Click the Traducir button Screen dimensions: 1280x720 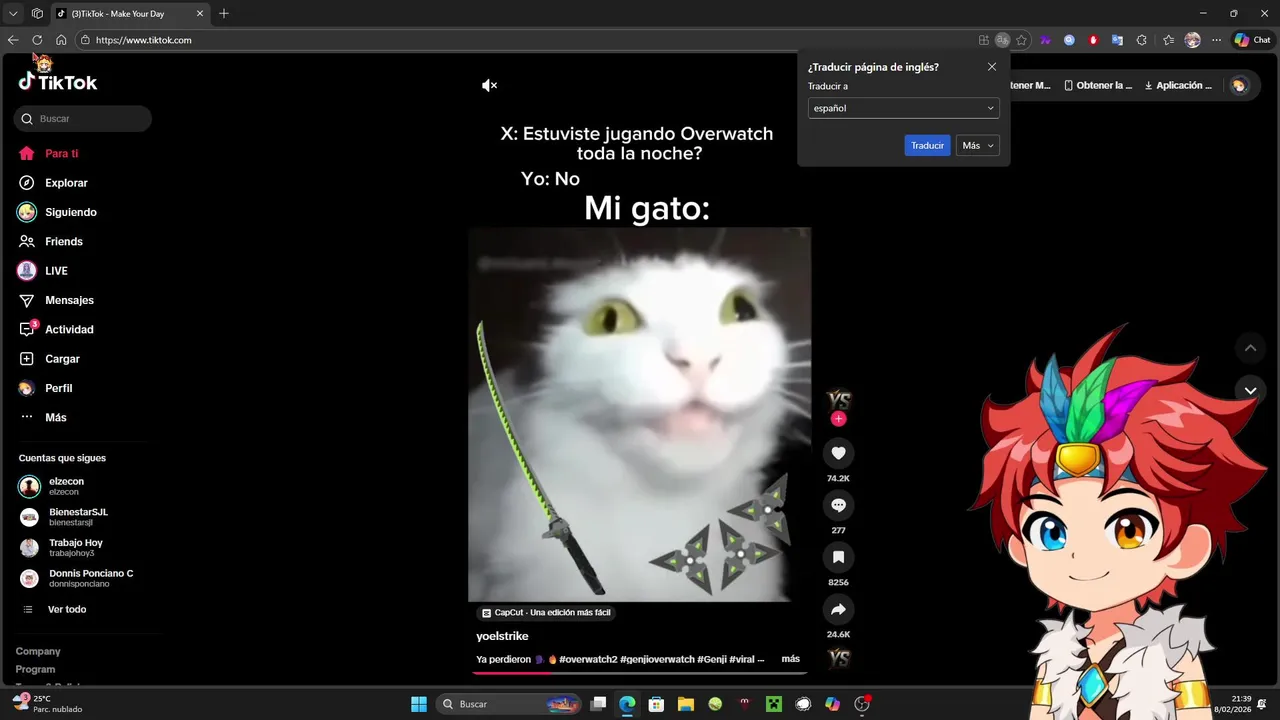tap(927, 145)
